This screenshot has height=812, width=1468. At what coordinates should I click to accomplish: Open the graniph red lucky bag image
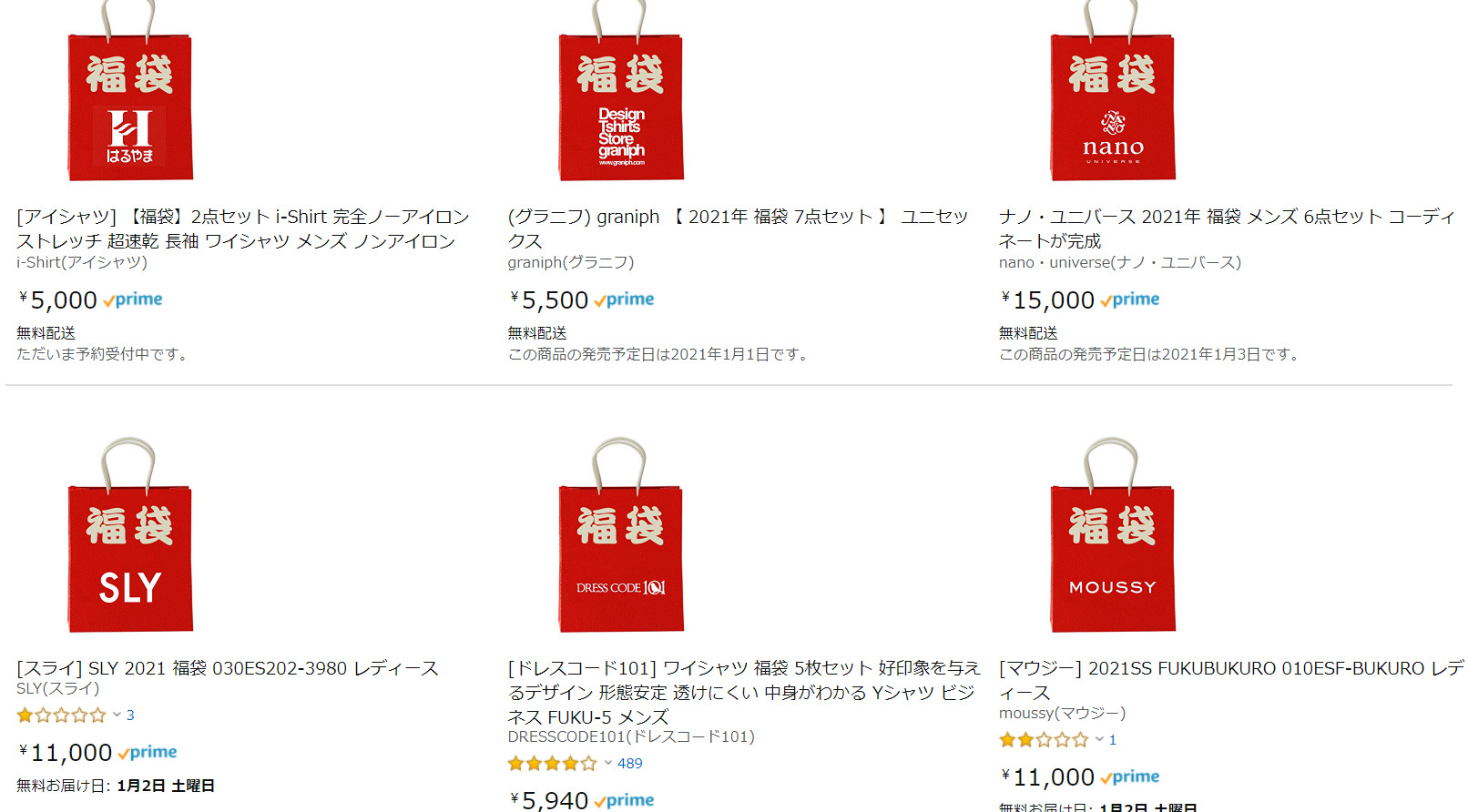tap(621, 91)
